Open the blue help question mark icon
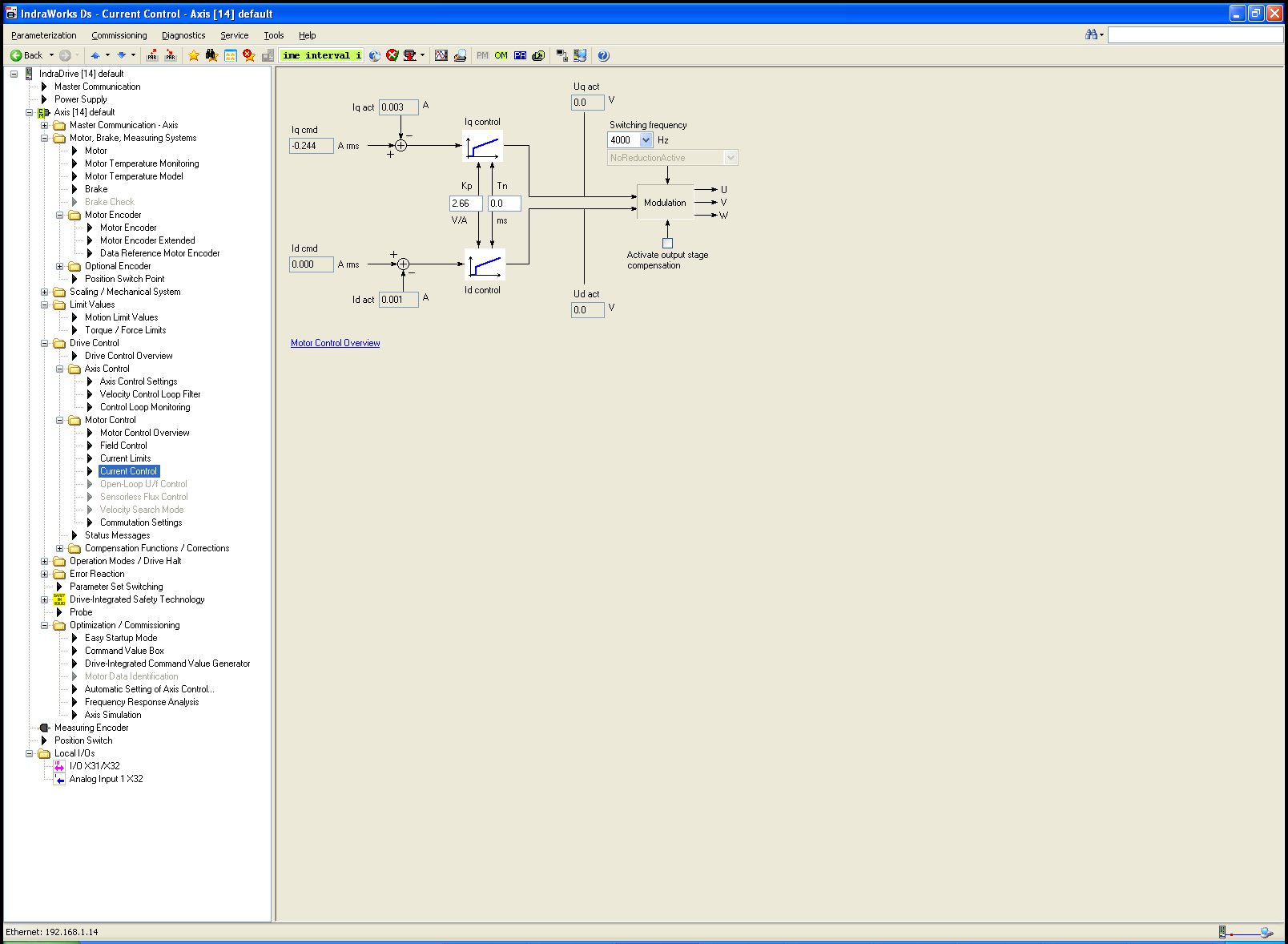 coord(603,55)
